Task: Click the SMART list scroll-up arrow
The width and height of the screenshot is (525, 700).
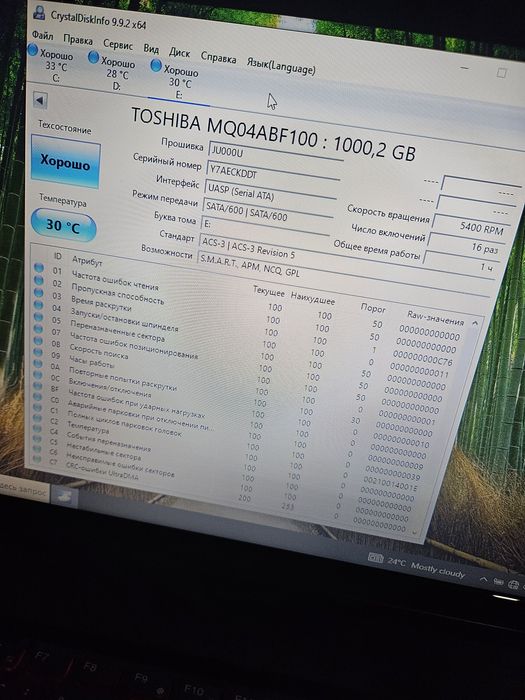Action: click(x=475, y=322)
